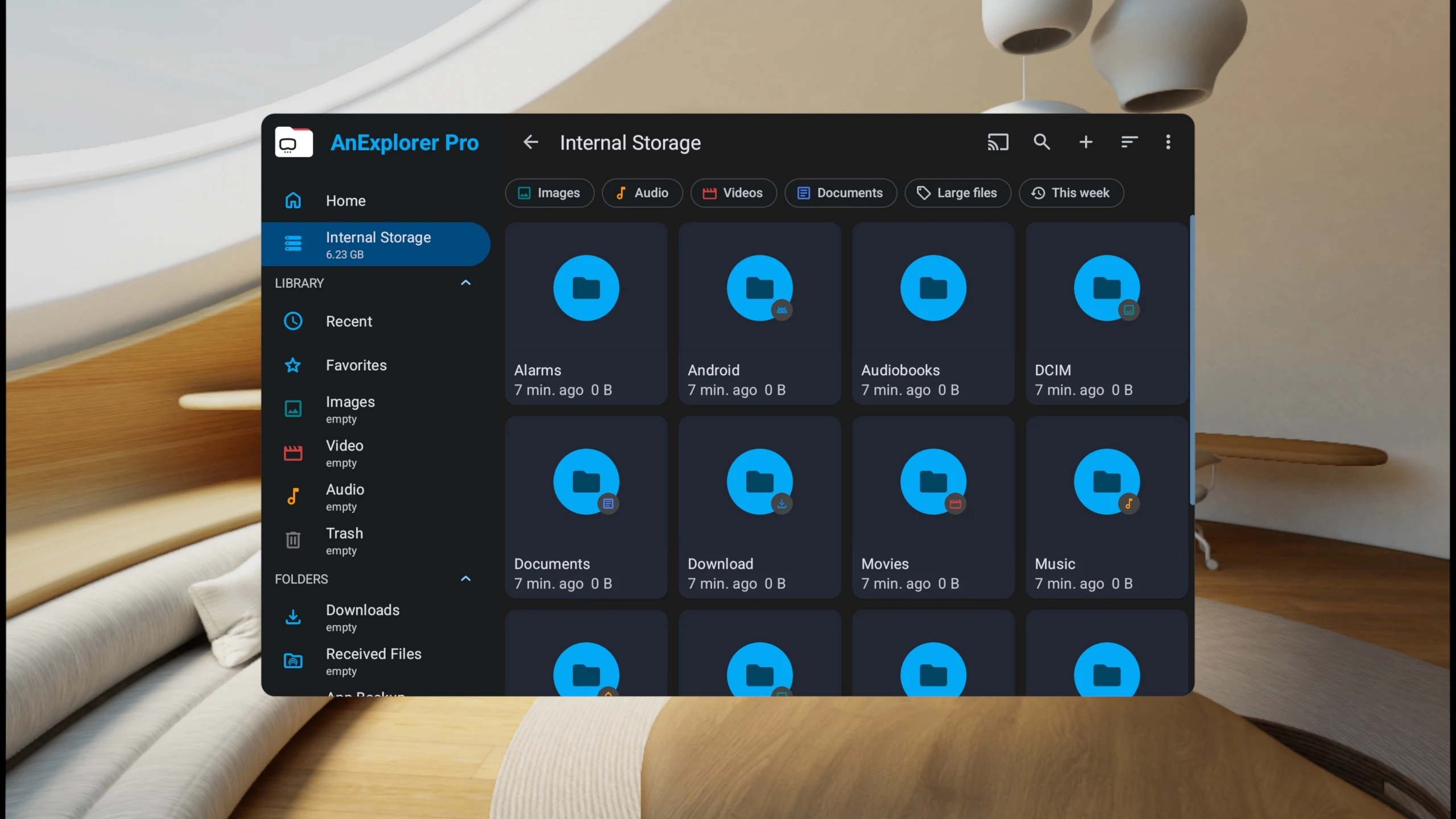
Task: Open the Download folder icon
Action: coord(759,482)
